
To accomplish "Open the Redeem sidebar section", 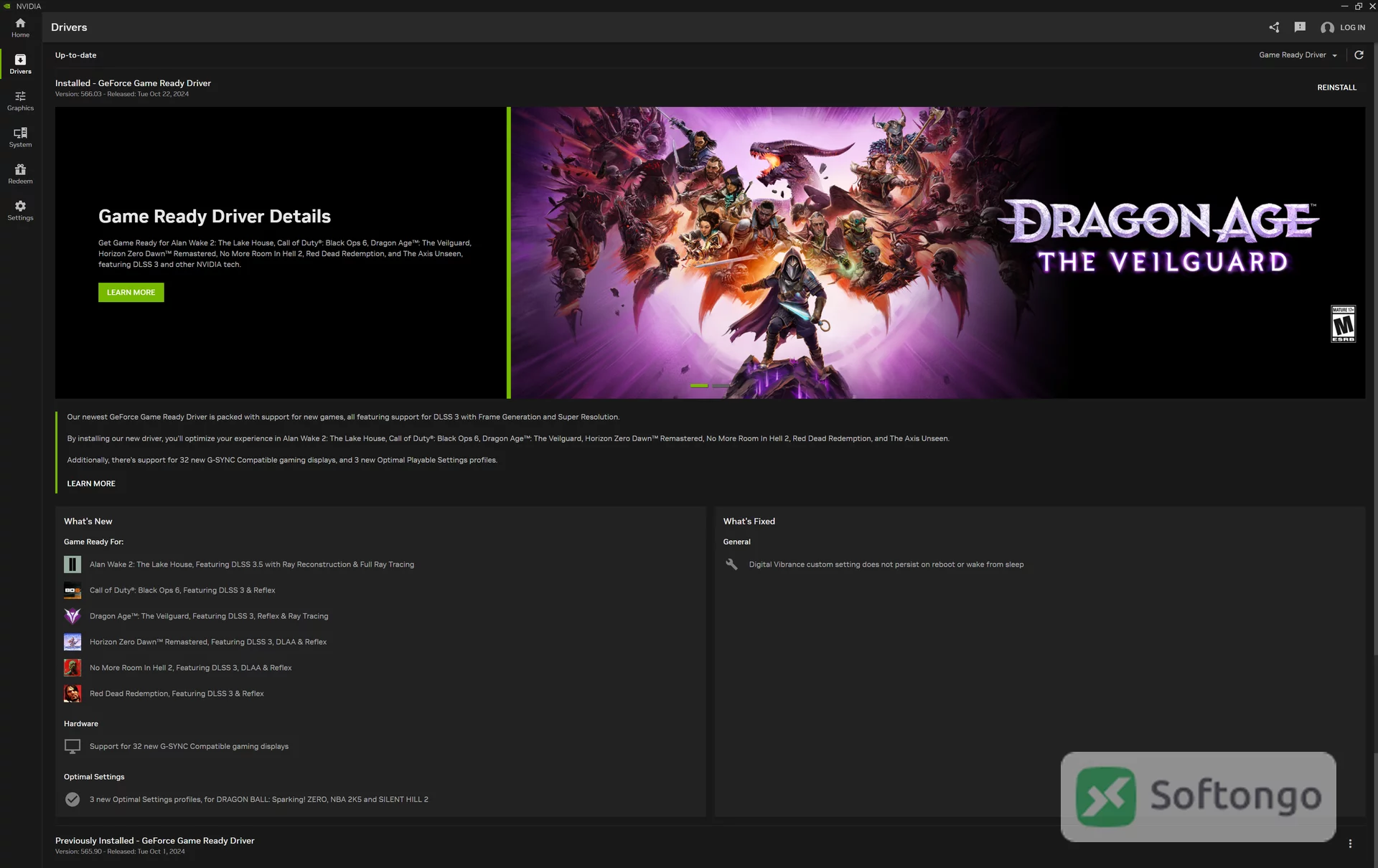I will [x=20, y=174].
